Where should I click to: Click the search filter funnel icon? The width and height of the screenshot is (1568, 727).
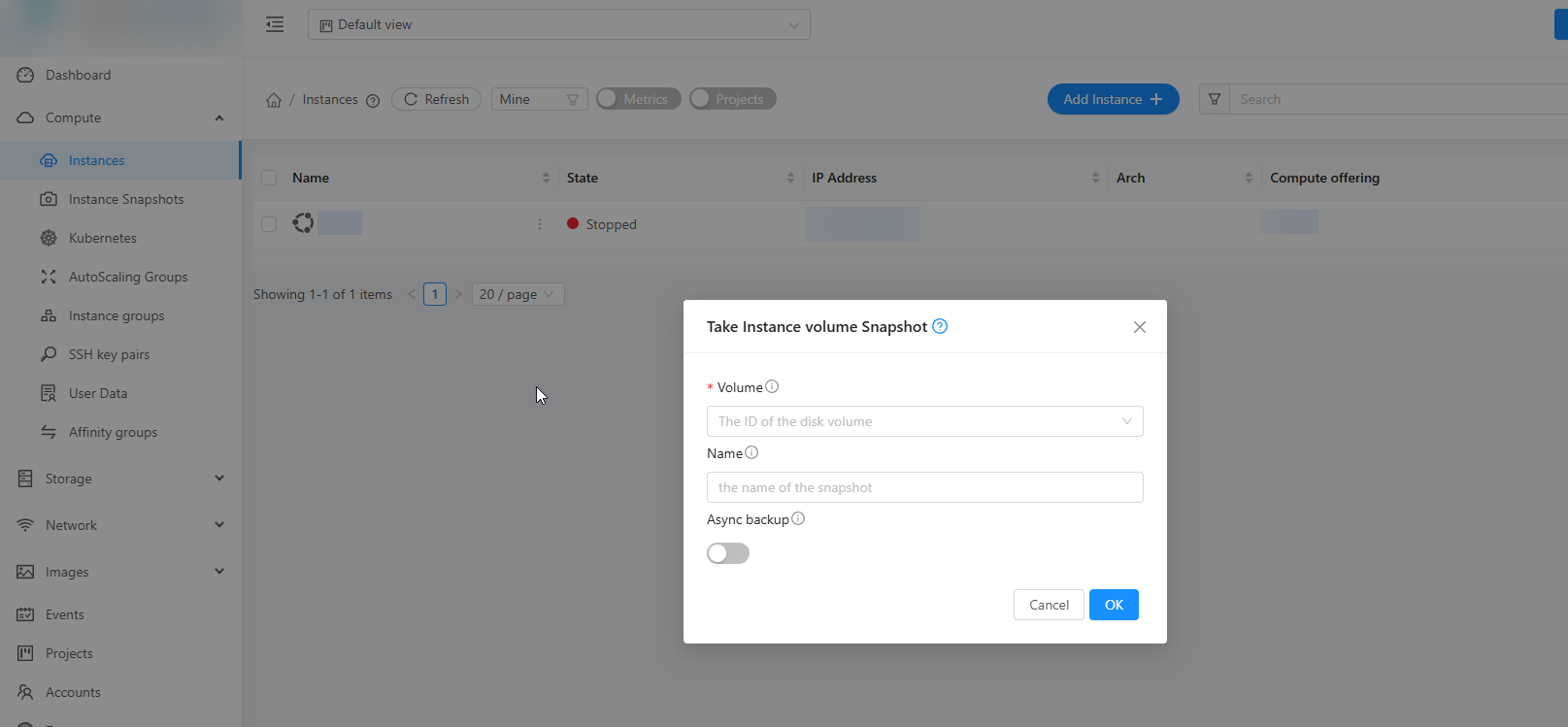point(1214,99)
